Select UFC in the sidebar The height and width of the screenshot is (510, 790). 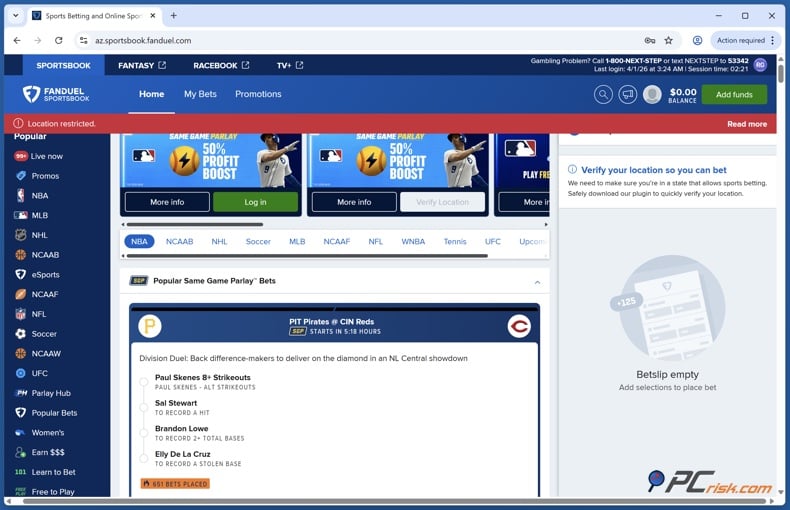[x=31, y=373]
